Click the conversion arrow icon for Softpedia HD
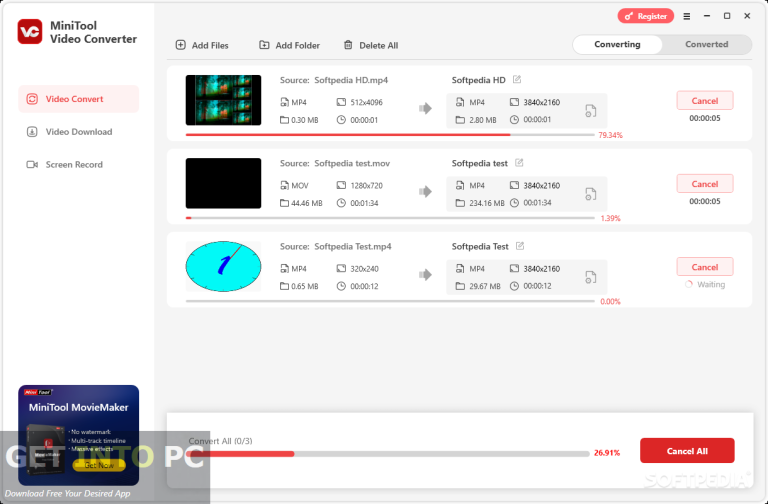 (425, 108)
